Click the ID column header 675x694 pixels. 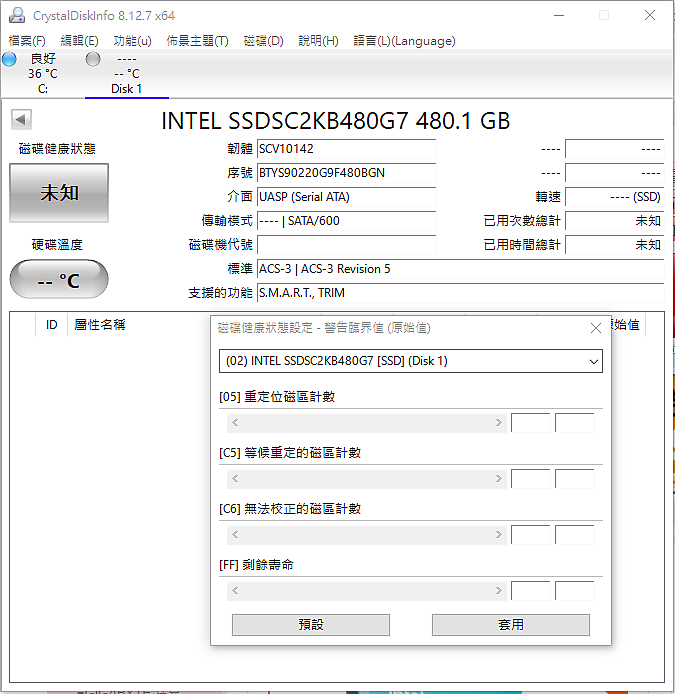(x=51, y=325)
